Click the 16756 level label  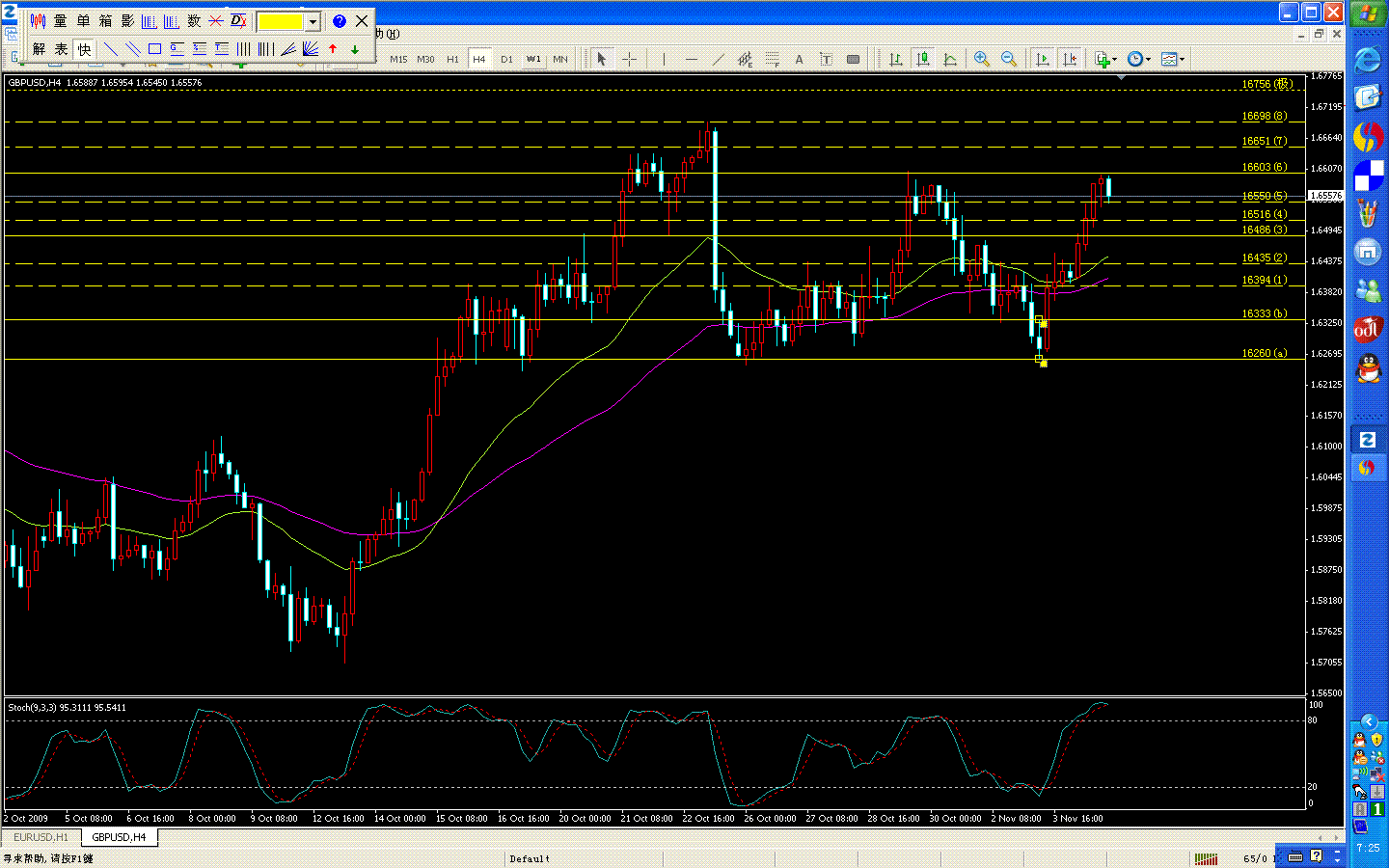point(1266,85)
